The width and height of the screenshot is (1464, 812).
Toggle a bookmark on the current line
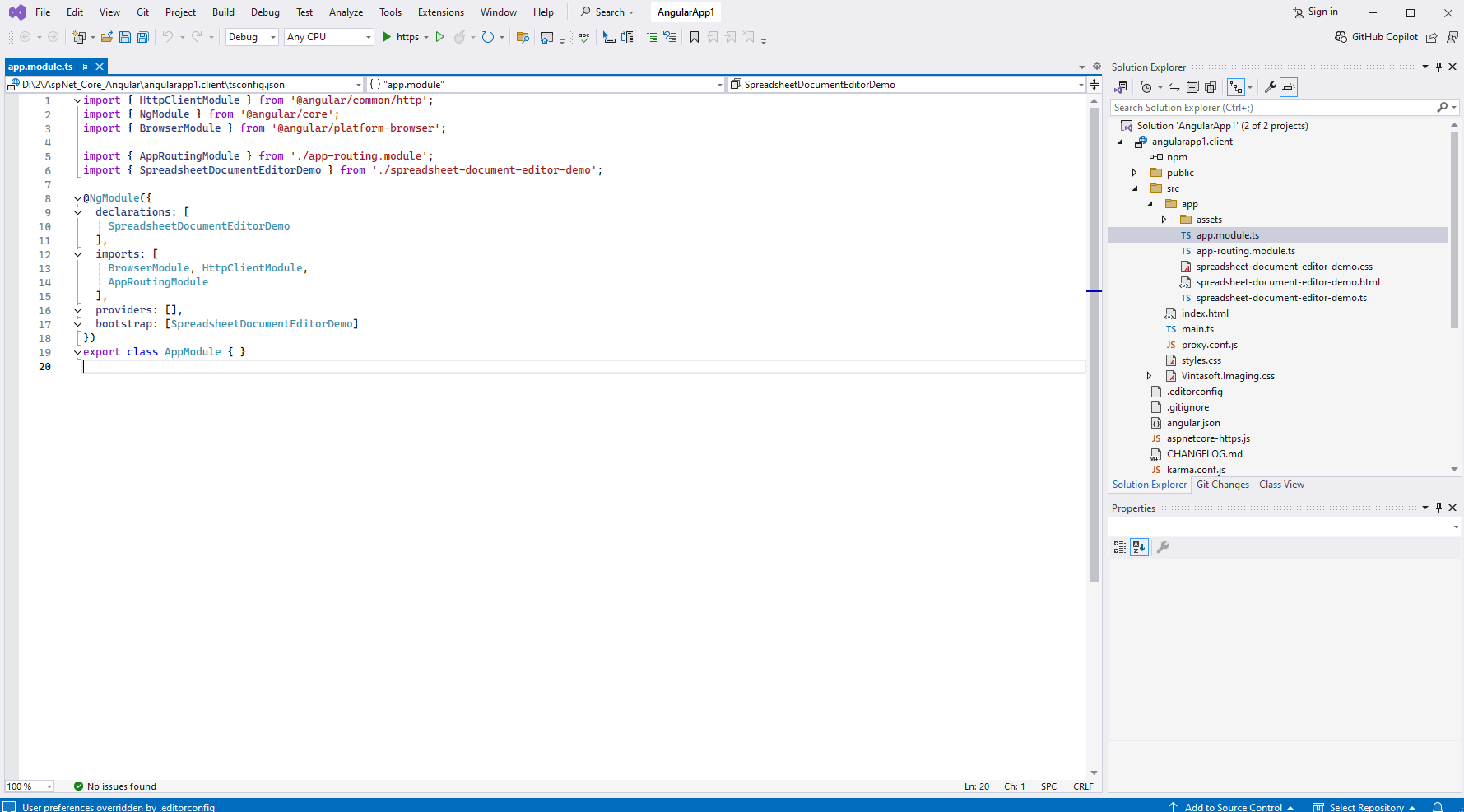(x=695, y=37)
